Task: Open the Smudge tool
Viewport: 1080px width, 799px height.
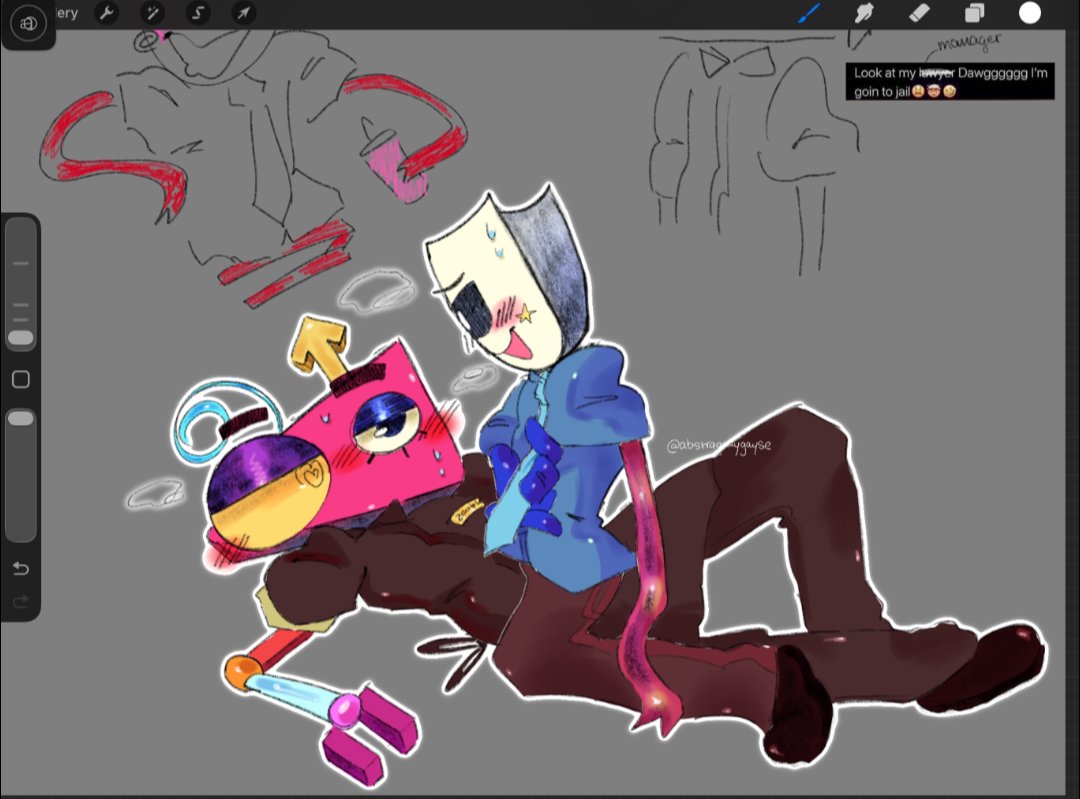Action: 864,14
